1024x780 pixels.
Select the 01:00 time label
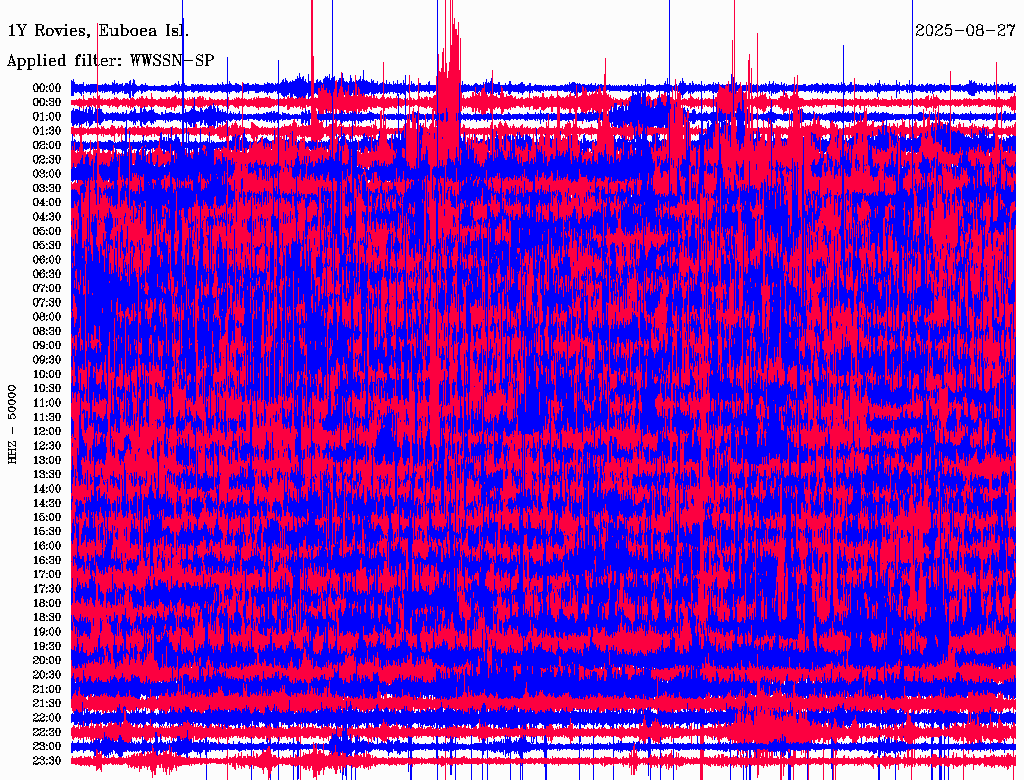point(47,116)
